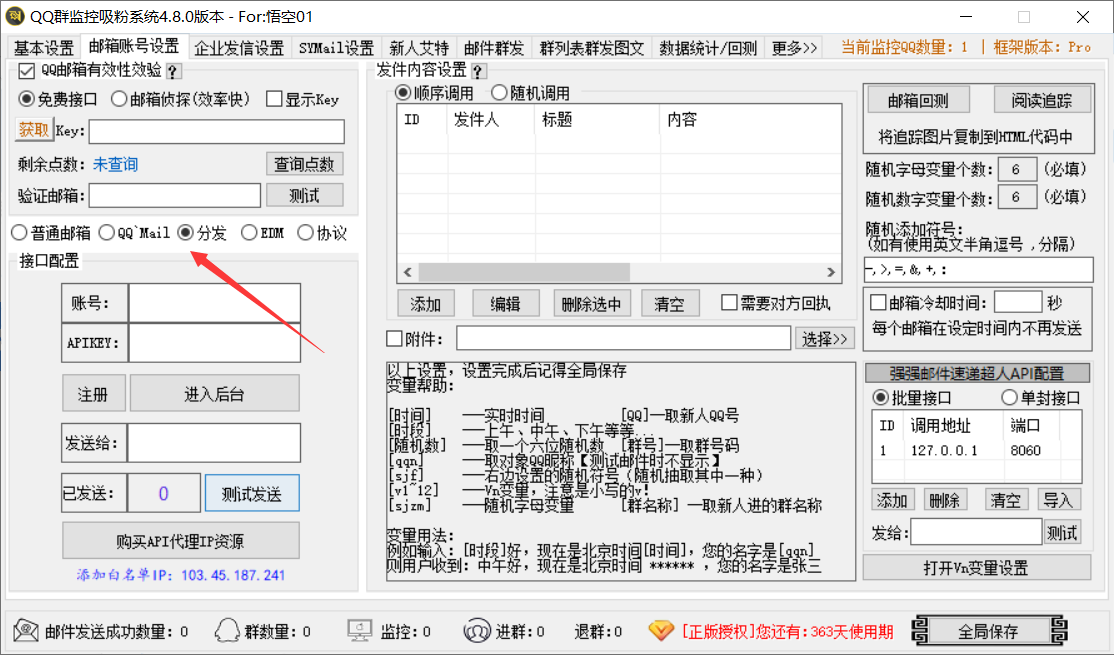Select 邮箱侦探(效率快) radio option

tap(119, 99)
